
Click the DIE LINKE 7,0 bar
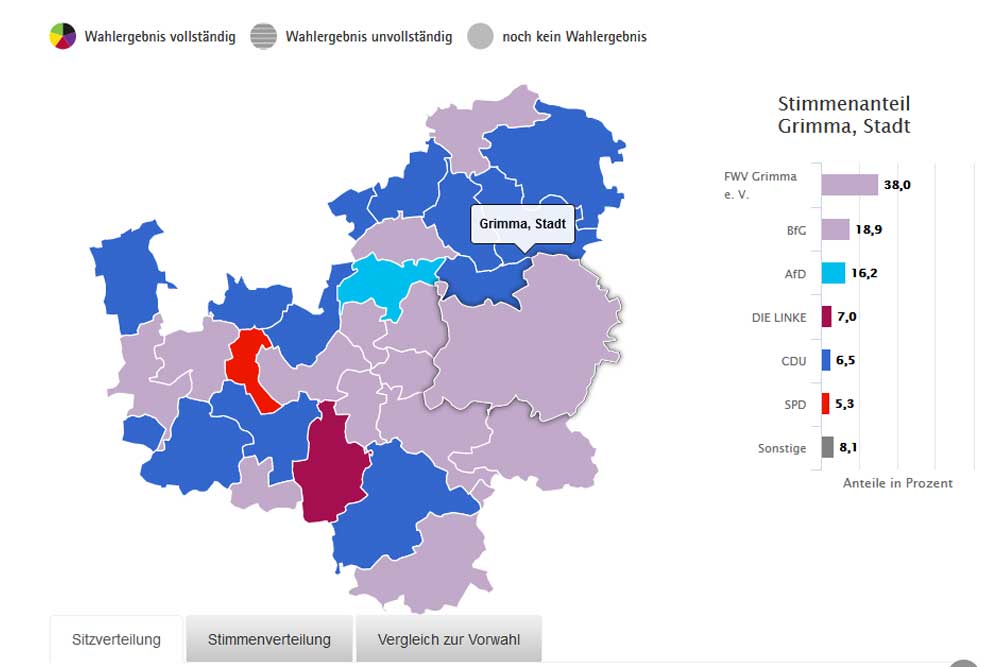tap(827, 316)
